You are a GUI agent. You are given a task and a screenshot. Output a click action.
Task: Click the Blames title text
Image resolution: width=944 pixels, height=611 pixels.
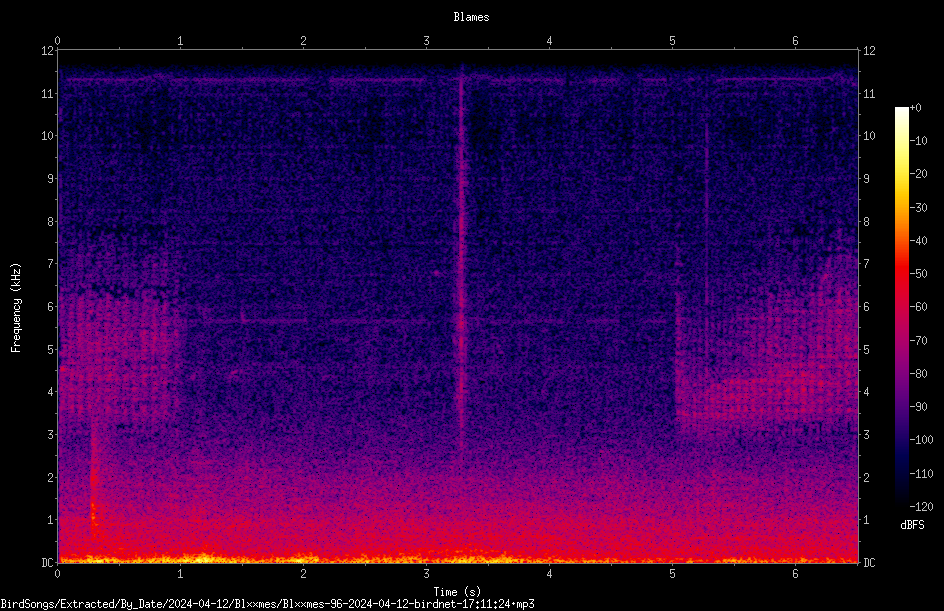471,17
